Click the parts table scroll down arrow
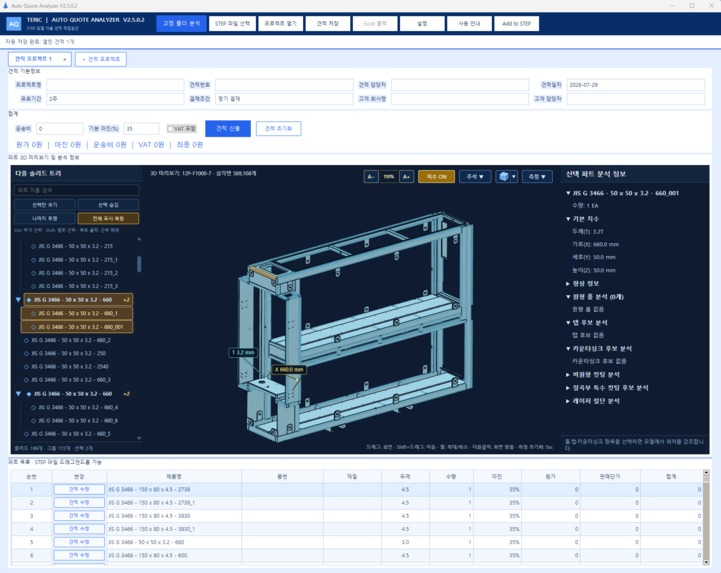This screenshot has width=721, height=573. [x=706, y=562]
